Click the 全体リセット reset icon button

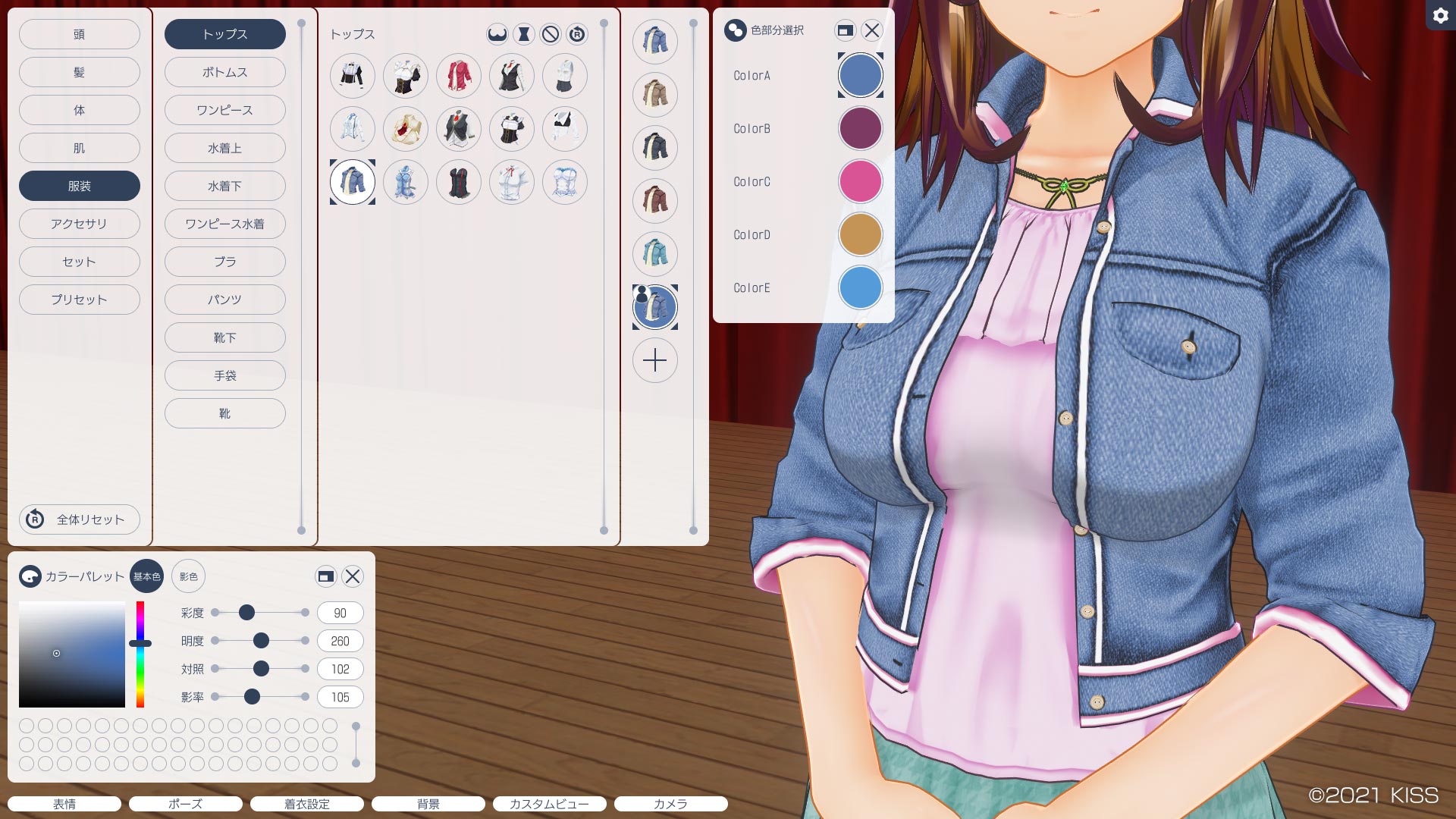pyautogui.click(x=80, y=519)
